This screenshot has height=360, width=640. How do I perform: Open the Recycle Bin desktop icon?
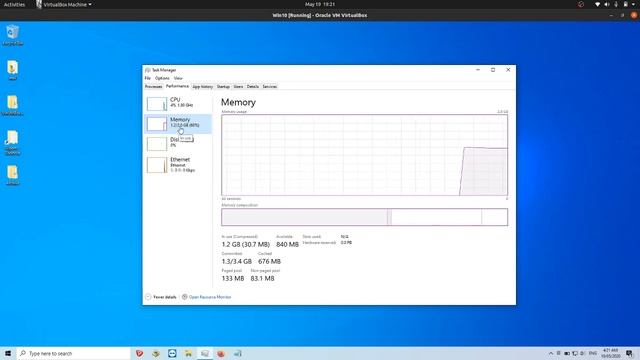pos(13,35)
